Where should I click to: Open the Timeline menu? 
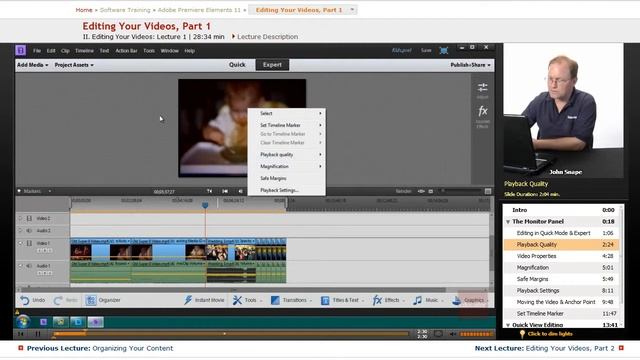click(84, 51)
